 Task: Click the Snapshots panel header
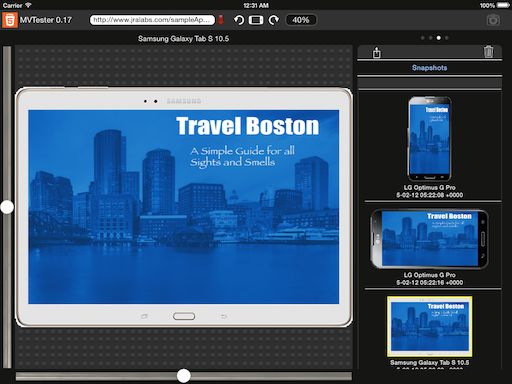tap(429, 68)
